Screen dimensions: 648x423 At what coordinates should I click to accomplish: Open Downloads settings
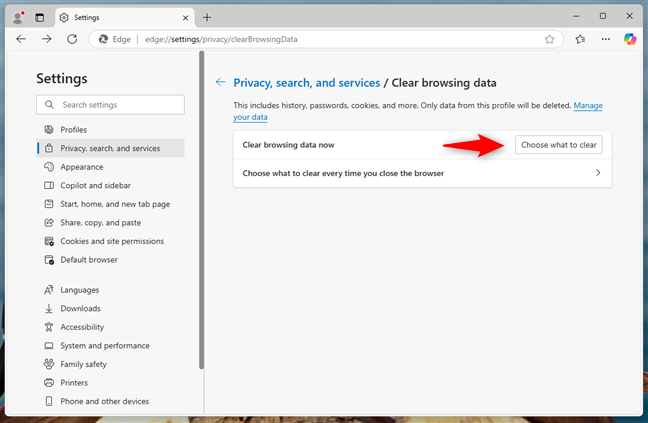[110, 309]
